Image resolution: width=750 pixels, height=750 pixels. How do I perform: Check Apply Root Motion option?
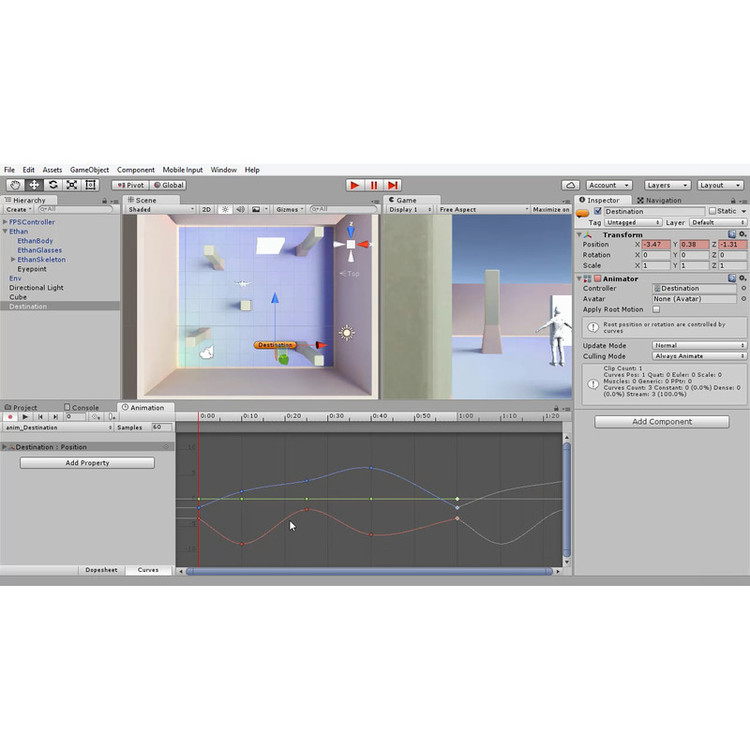[657, 310]
